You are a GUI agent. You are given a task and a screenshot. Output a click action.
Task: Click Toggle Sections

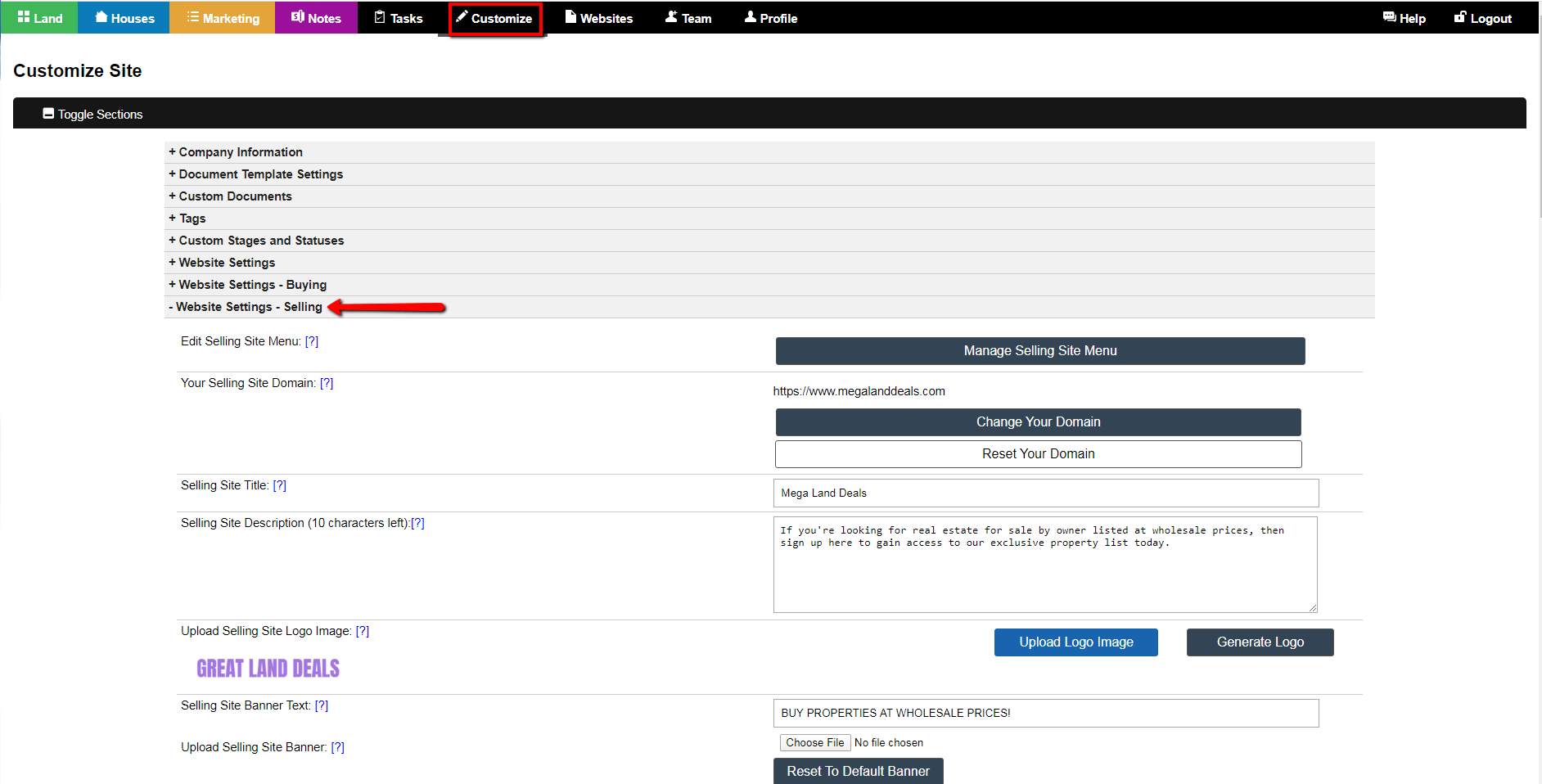pos(92,115)
